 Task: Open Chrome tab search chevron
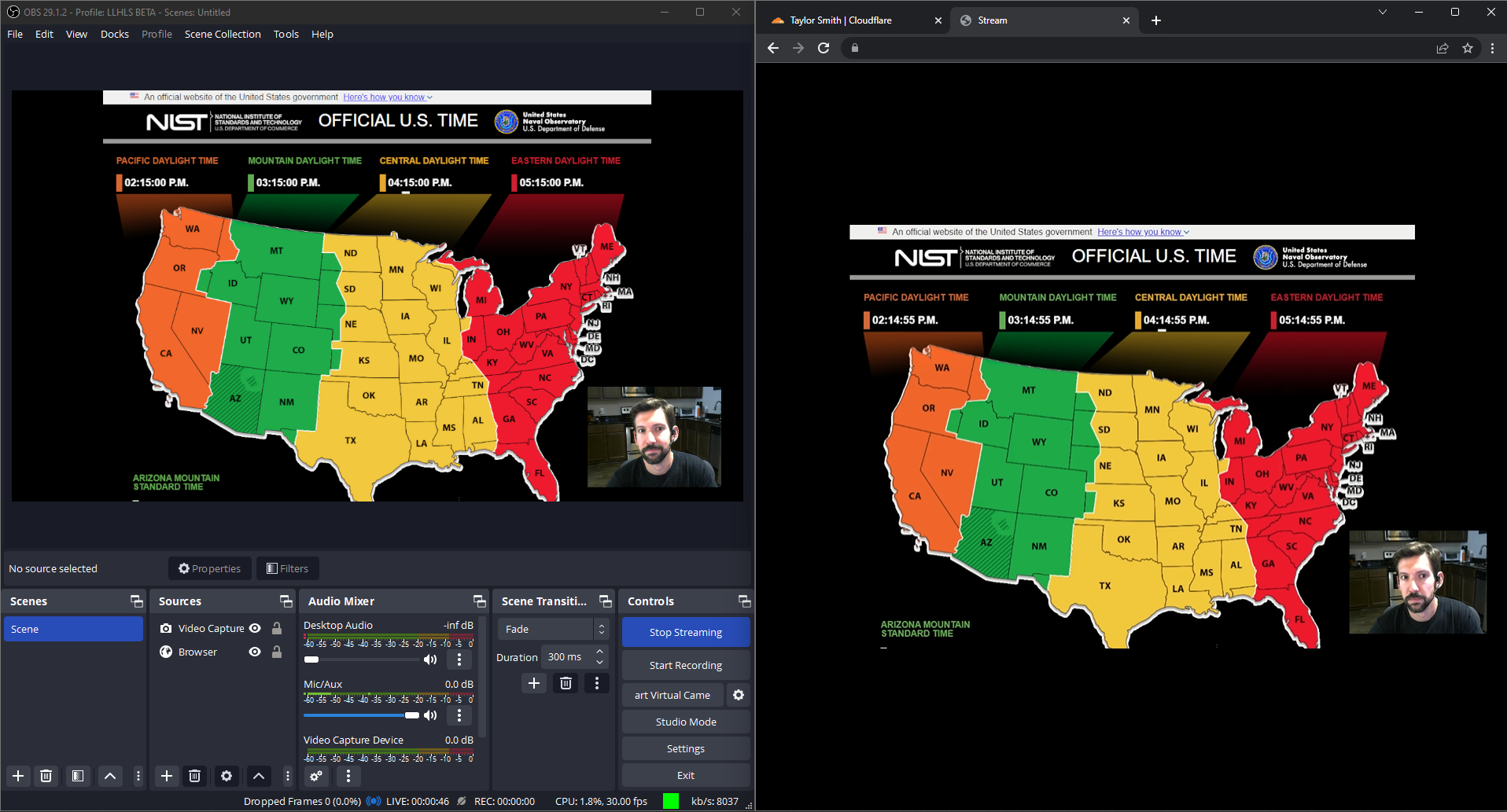[1382, 12]
